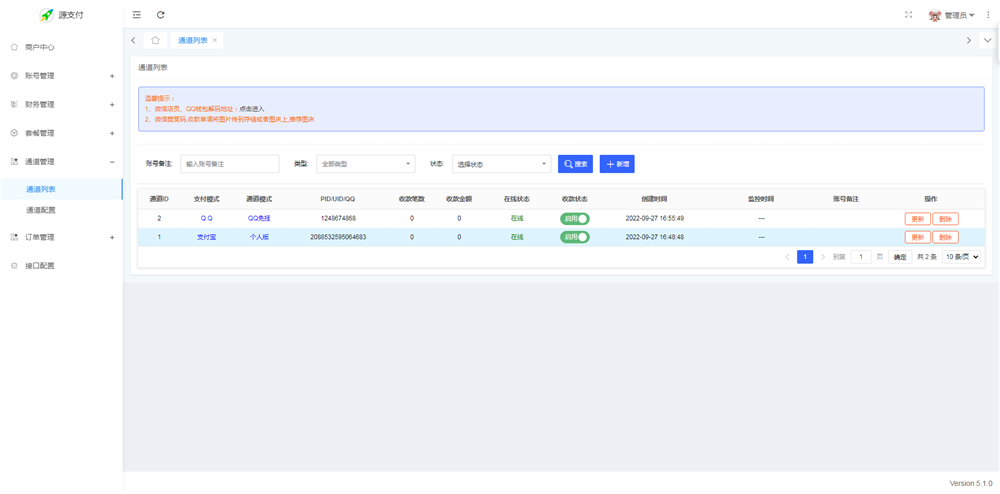
Task: Click the rocket logo icon
Action: point(46,15)
